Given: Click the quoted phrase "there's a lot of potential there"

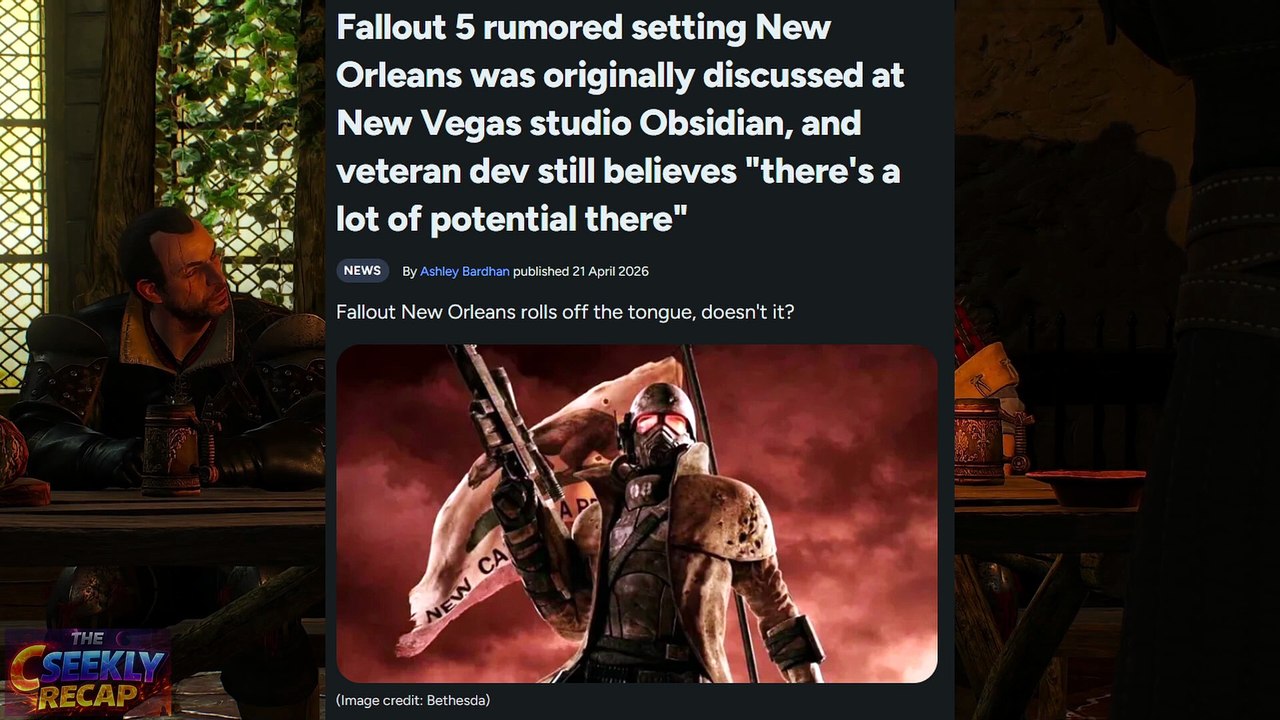Looking at the screenshot, I should (x=618, y=195).
